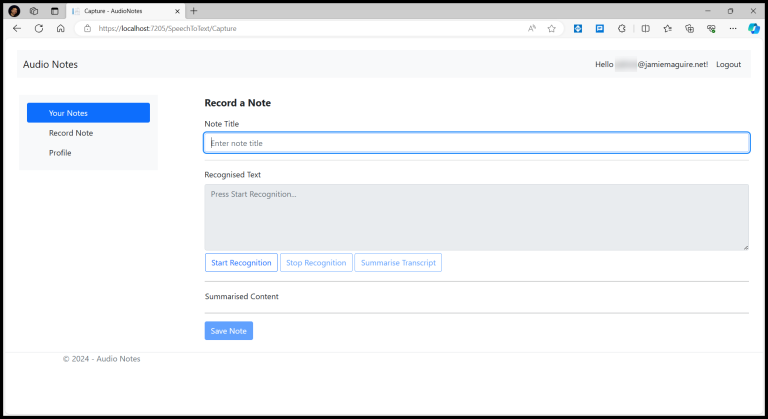Open the Hello @jamiemaguire.net account link

651,64
